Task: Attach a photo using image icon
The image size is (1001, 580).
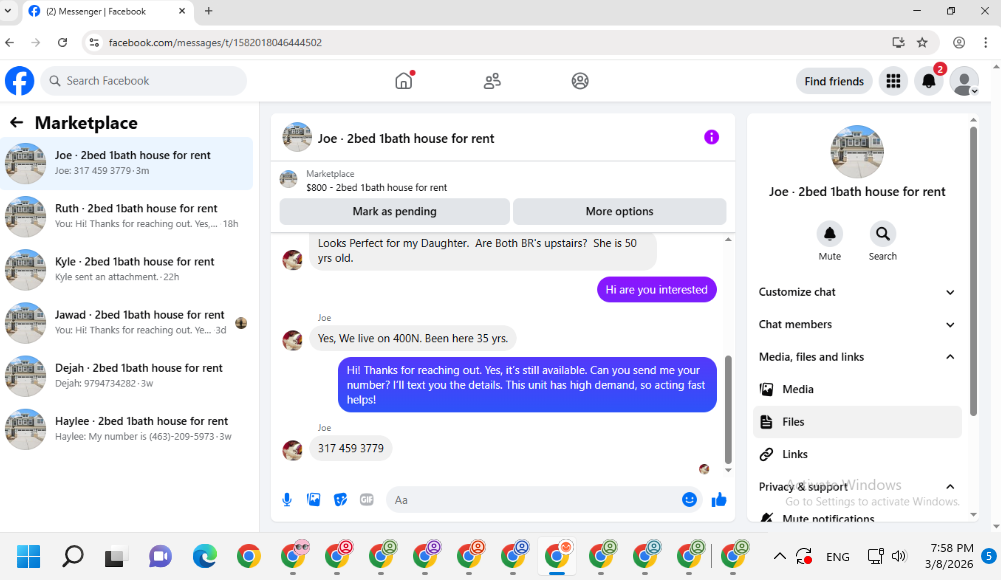Action: pyautogui.click(x=313, y=500)
